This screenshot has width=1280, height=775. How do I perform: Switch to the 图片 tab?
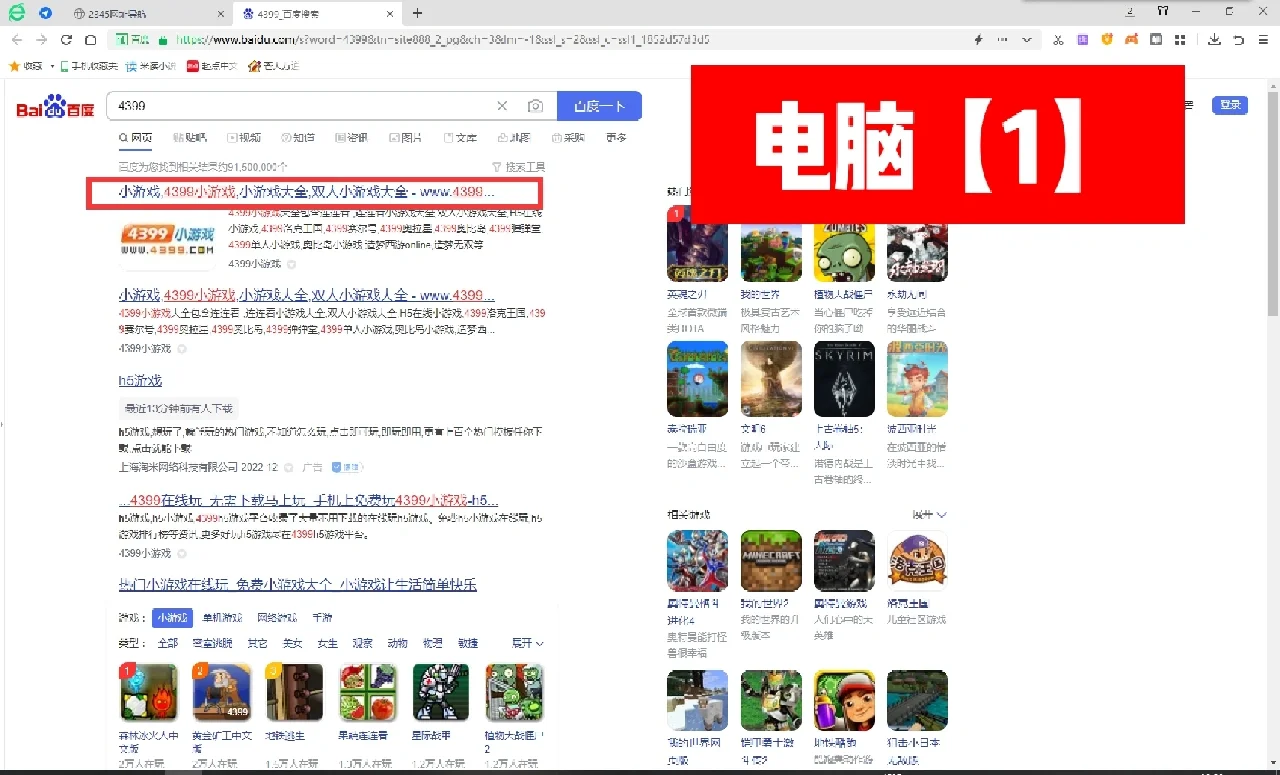(x=405, y=138)
